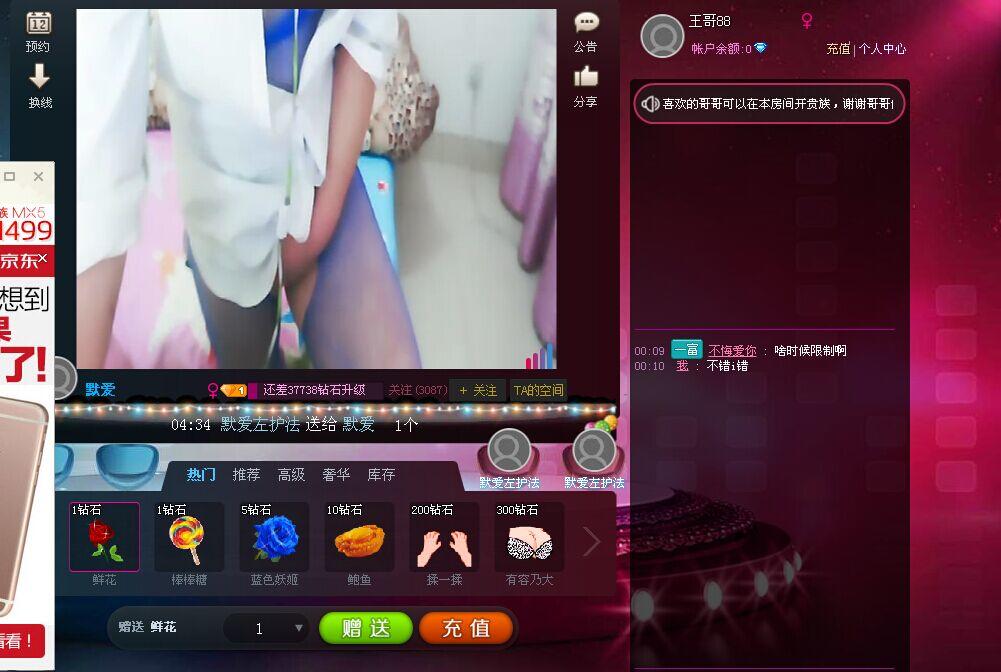The image size is (1001, 672).
Task: Click the right 默爱左护法 guardian avatar
Action: tap(594, 450)
